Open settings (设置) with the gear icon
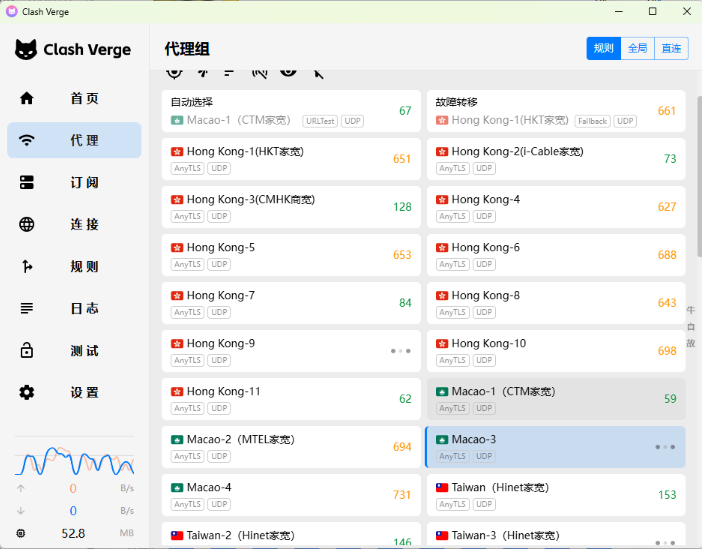702x549 pixels. [27, 392]
